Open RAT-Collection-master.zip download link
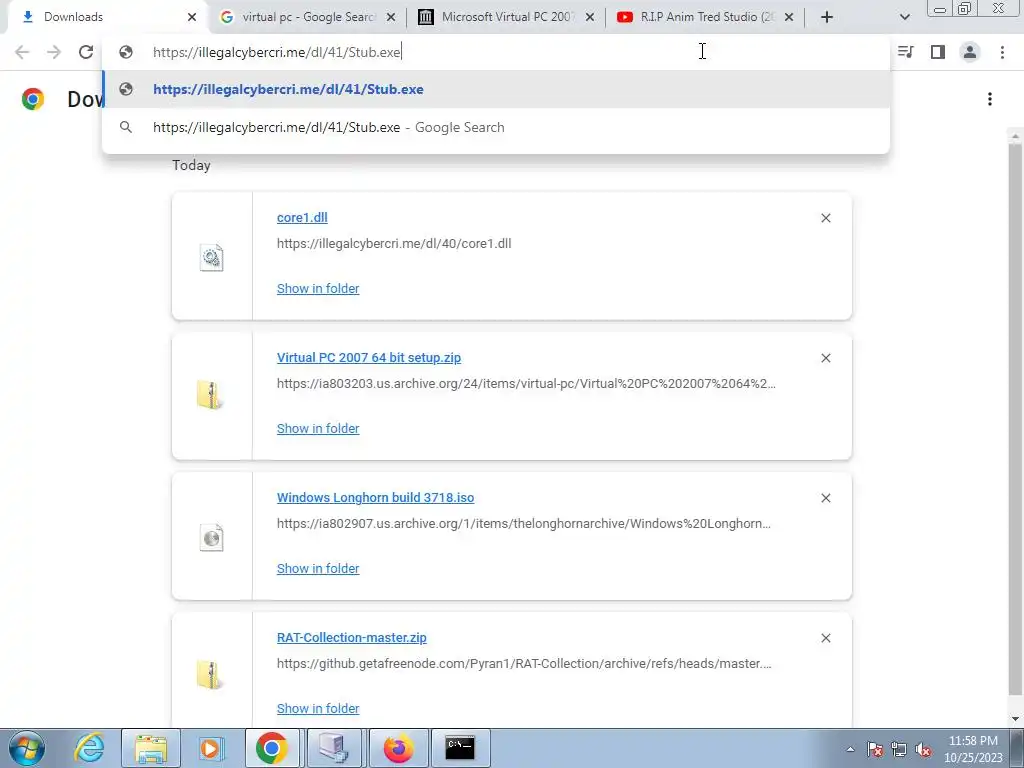This screenshot has width=1024, height=768. click(x=351, y=637)
